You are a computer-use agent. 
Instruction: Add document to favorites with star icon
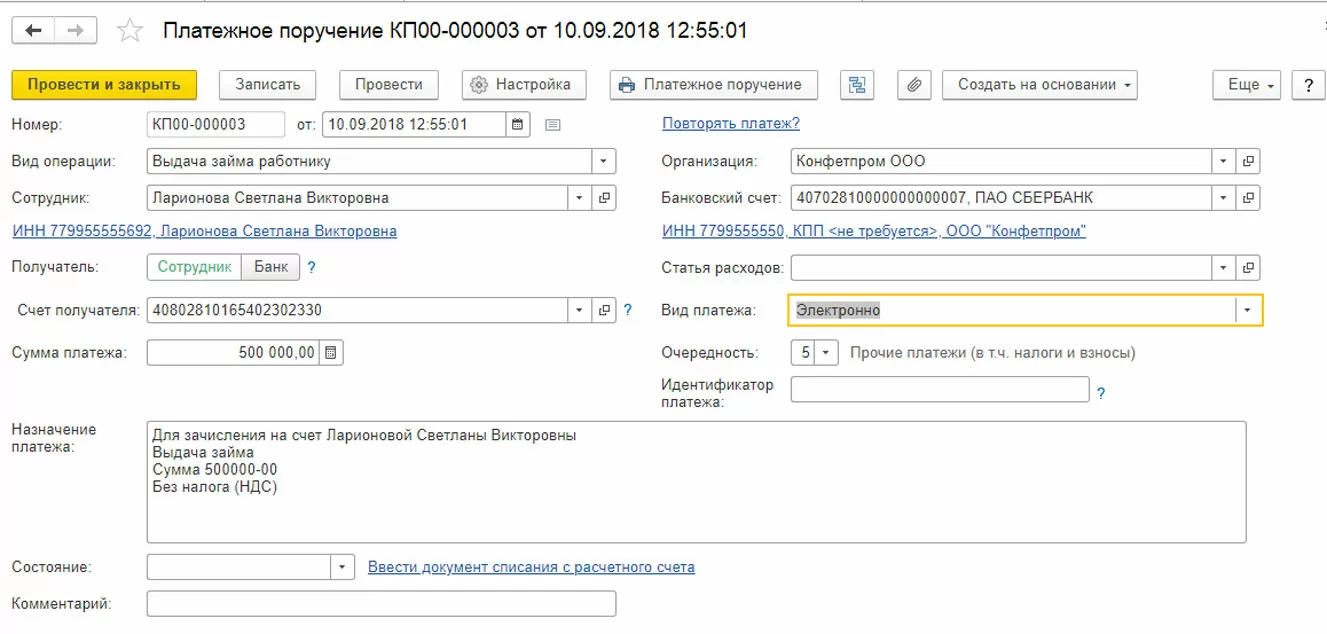130,31
